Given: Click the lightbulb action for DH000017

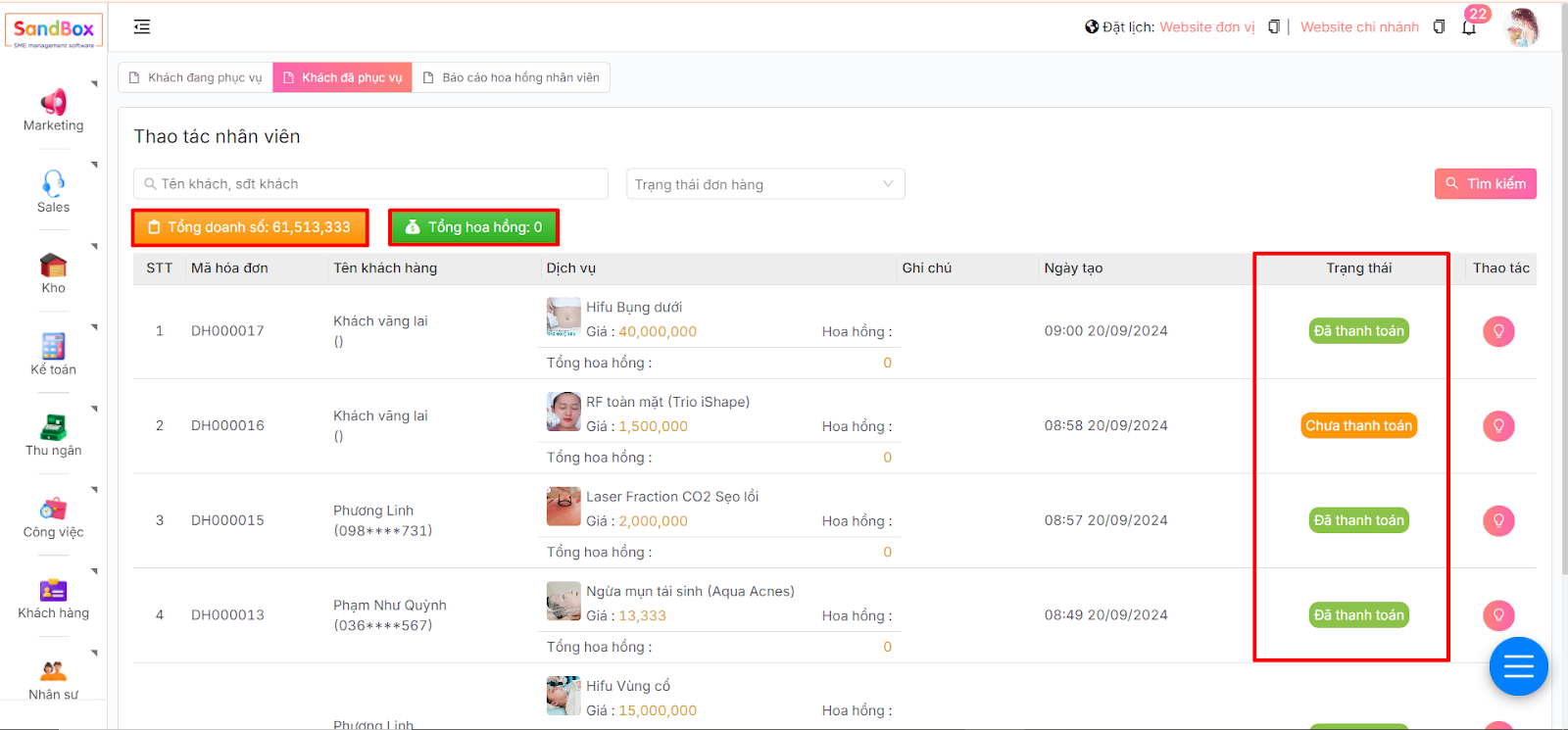Looking at the screenshot, I should point(1497,331).
